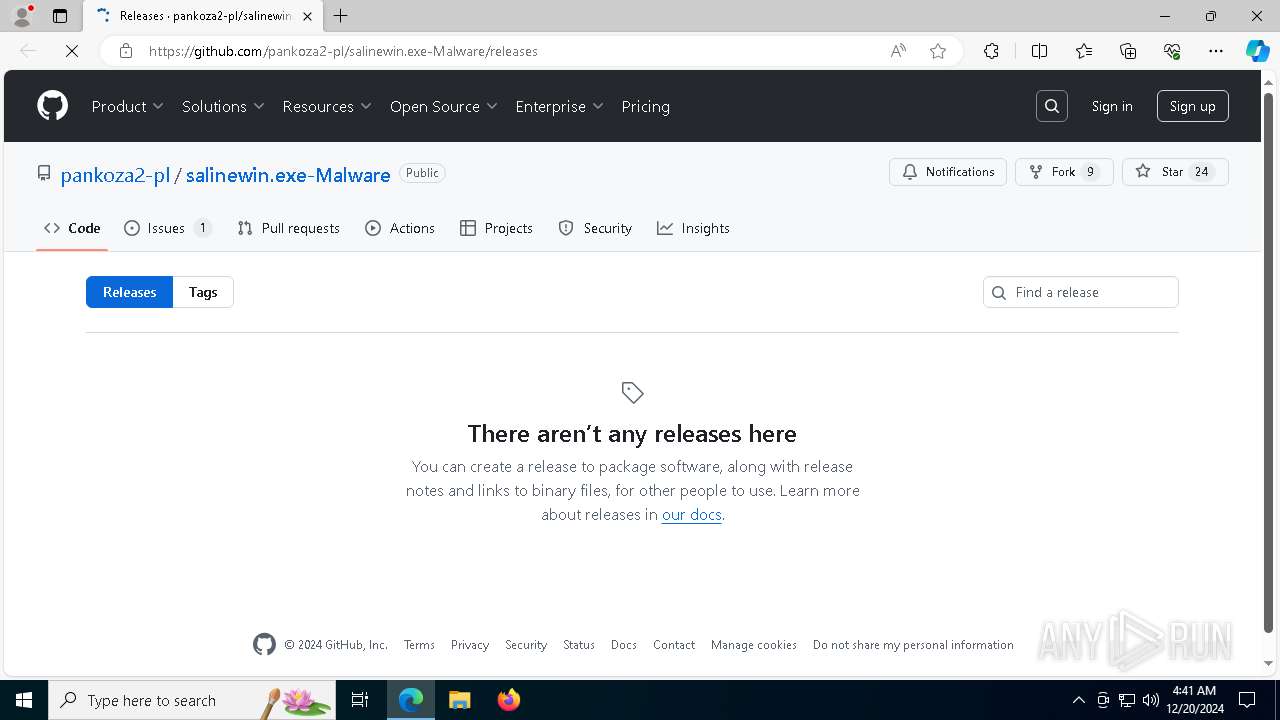Image resolution: width=1280 pixels, height=720 pixels.
Task: Open the Pricing page
Action: tap(646, 106)
